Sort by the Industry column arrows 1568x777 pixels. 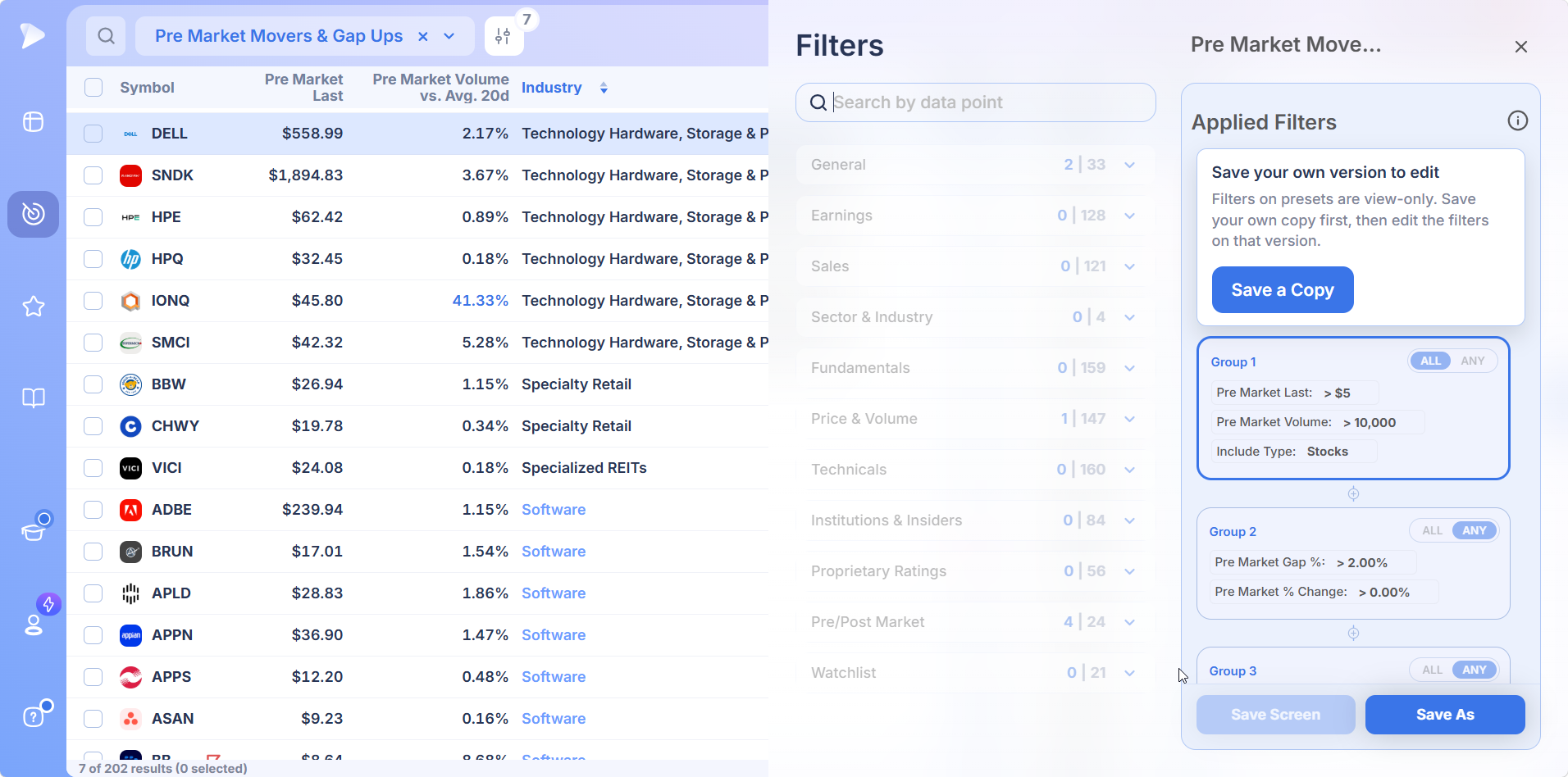[x=604, y=88]
